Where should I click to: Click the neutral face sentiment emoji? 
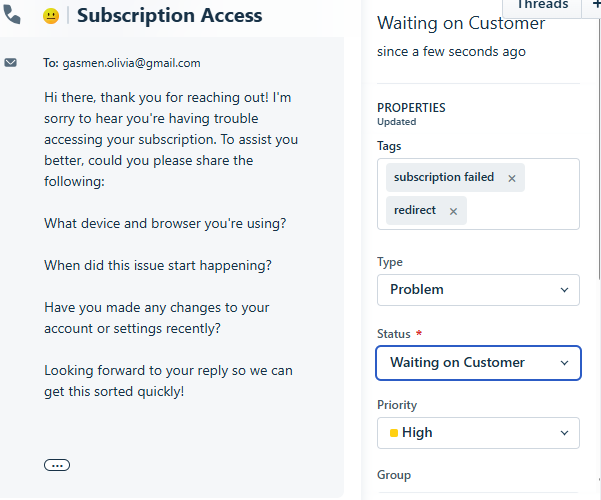coord(51,16)
